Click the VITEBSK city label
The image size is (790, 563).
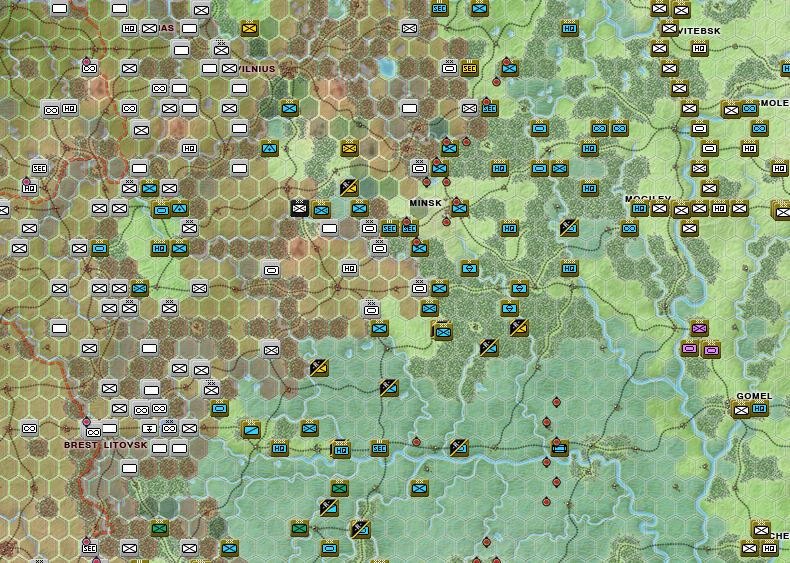[x=699, y=31]
